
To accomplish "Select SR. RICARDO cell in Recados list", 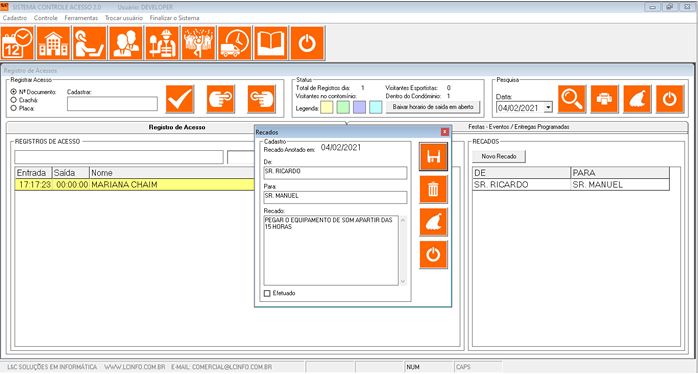I will [522, 185].
